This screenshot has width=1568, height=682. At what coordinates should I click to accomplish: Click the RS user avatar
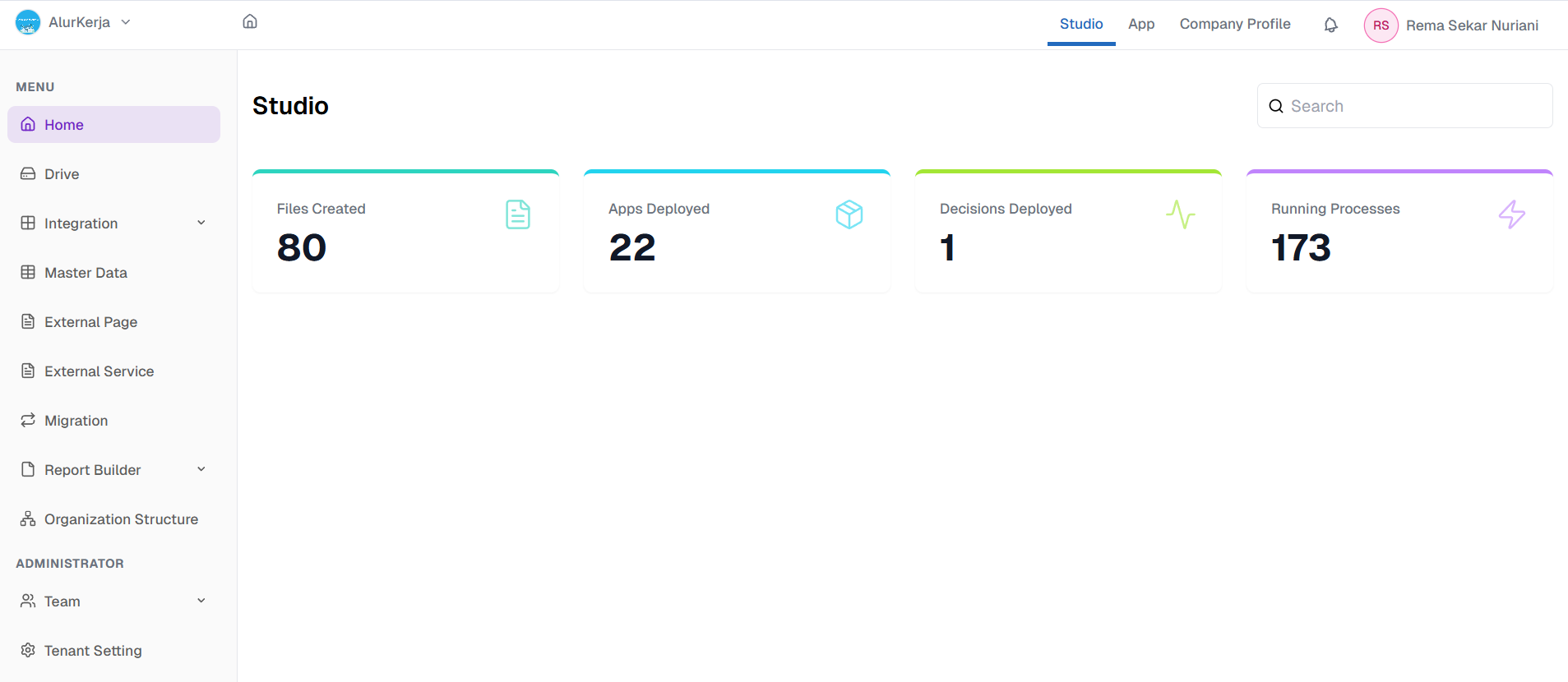[1381, 25]
